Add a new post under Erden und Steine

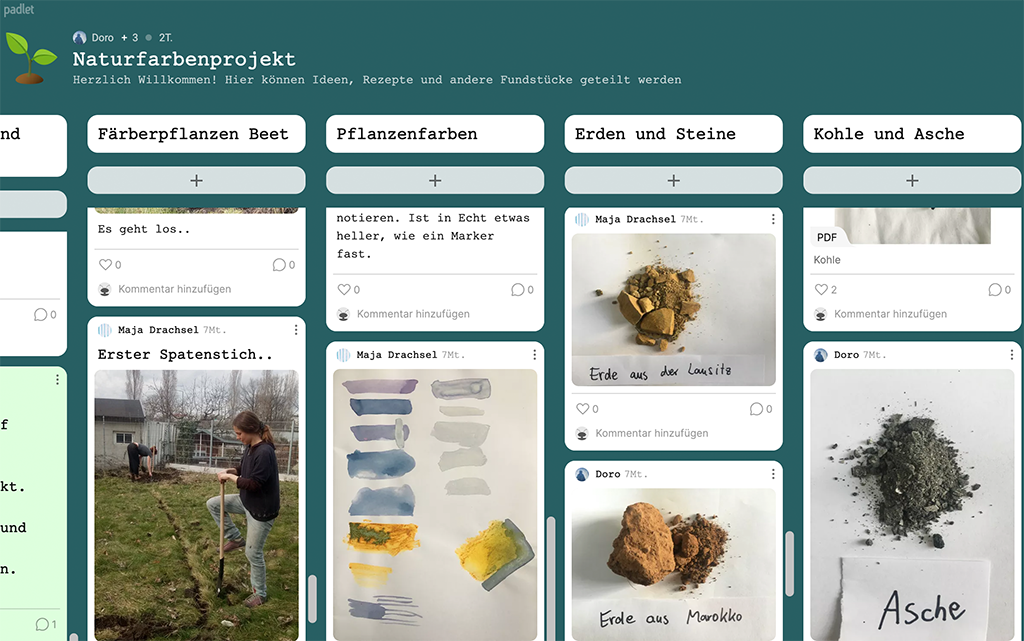673,181
